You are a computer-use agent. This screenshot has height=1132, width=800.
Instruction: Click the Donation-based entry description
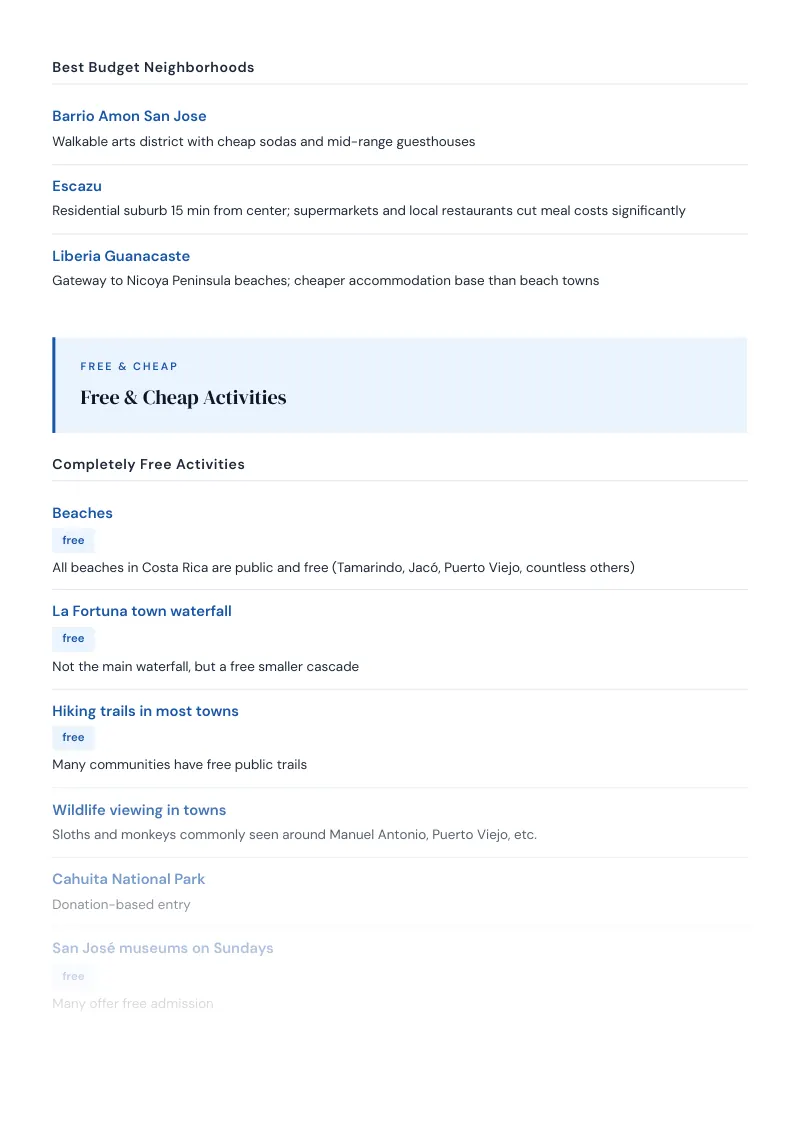click(x=121, y=905)
